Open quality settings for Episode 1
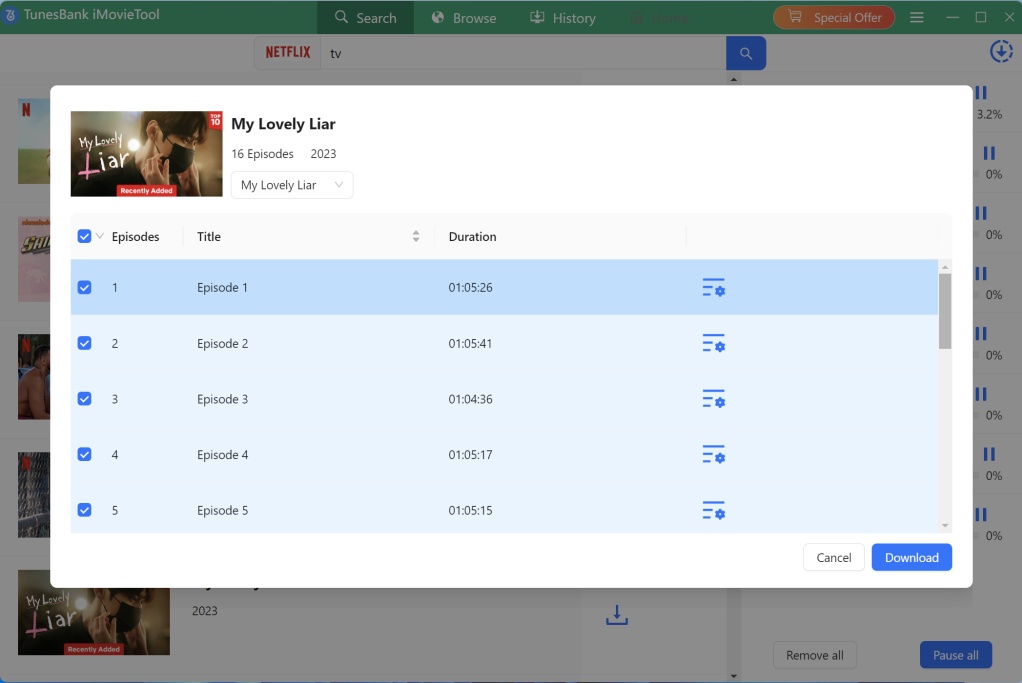Viewport: 1022px width, 683px height. pos(713,288)
